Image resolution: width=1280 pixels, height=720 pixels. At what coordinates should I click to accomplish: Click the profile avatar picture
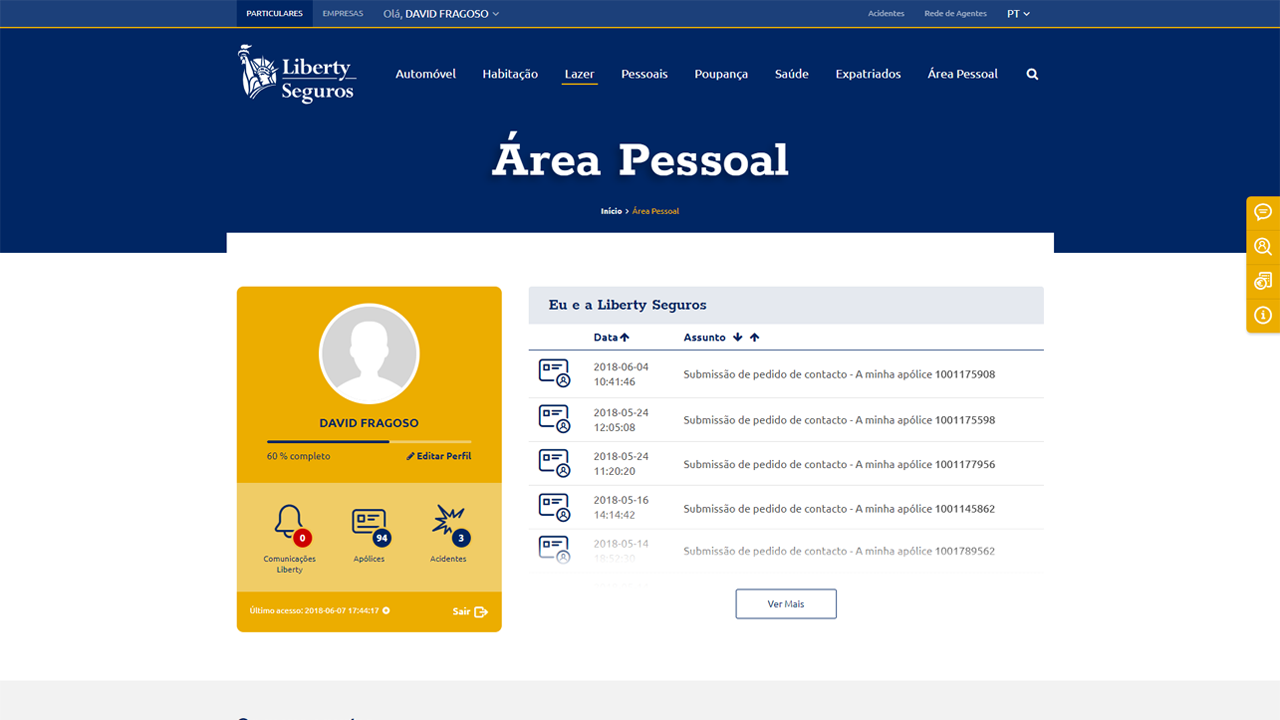coord(369,354)
